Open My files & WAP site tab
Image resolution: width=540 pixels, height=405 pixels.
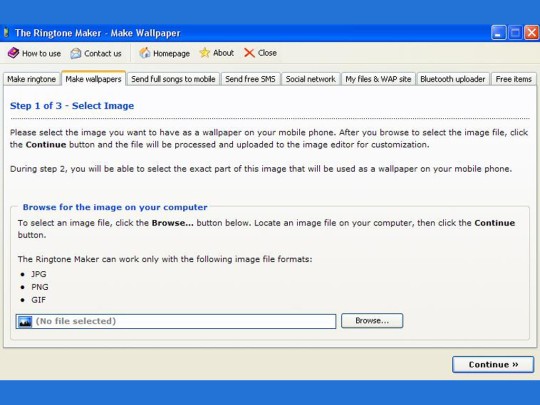[378, 79]
